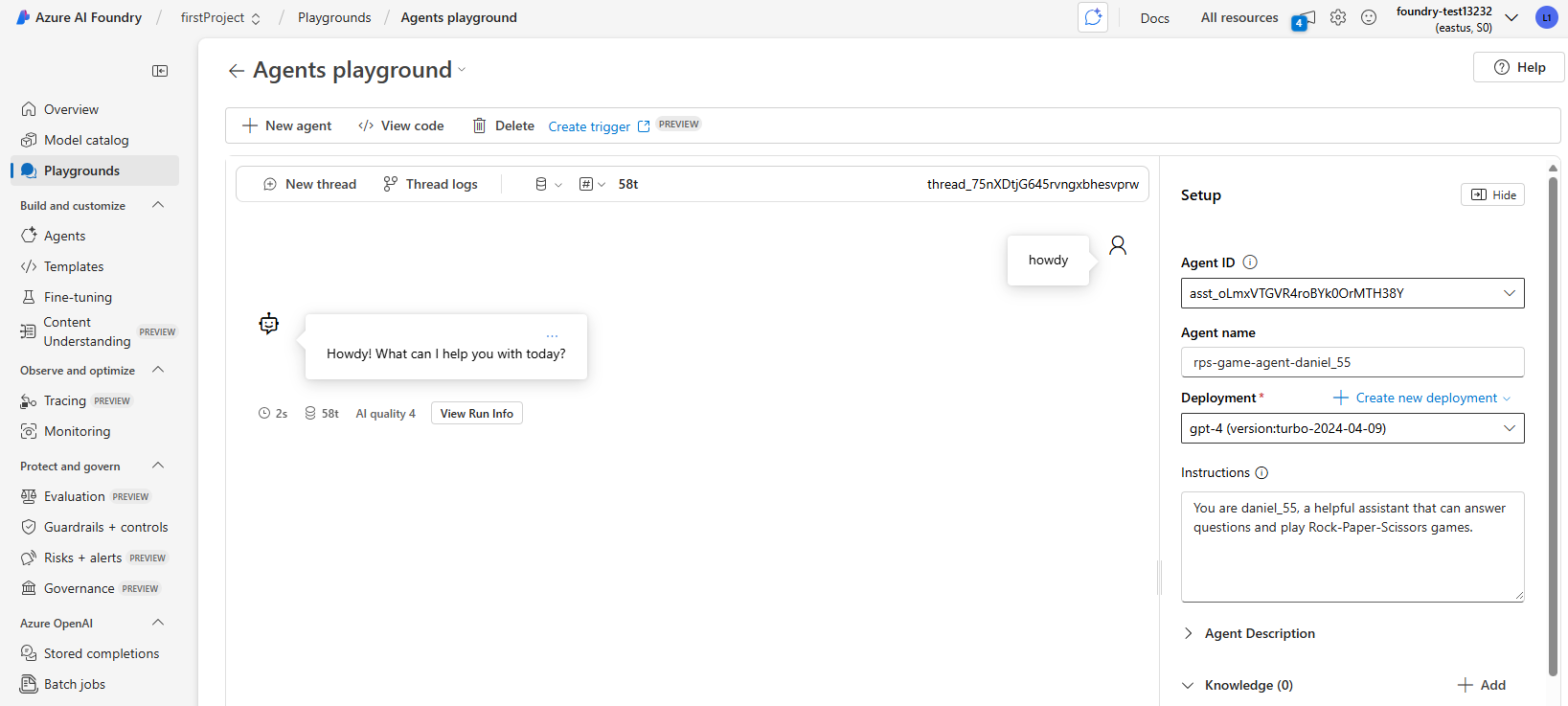The image size is (1568, 706).
Task: Go to Tracing in the sidebar
Action: [x=65, y=400]
